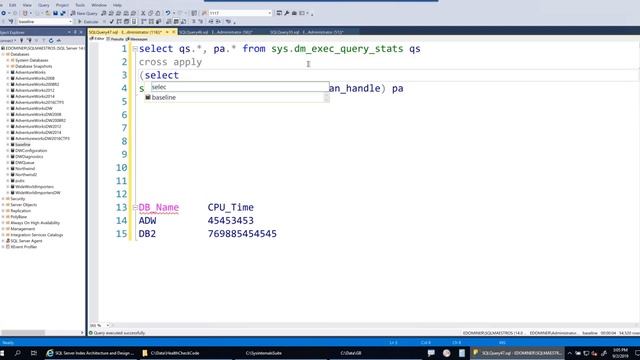Open the Internet Explorer SQL Server Index taskbar item
The width and height of the screenshot is (640, 360).
(x=90, y=353)
